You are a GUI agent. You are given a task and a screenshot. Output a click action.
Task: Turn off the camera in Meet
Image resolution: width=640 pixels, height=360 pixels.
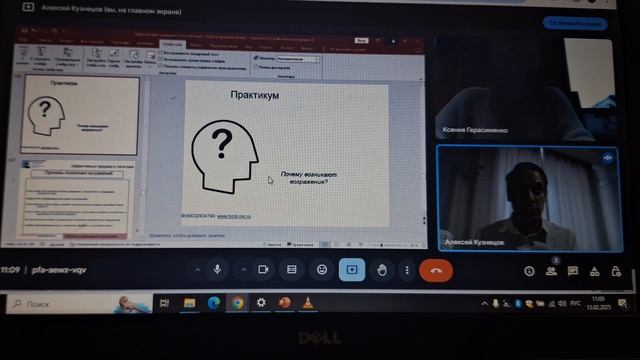tap(263, 269)
